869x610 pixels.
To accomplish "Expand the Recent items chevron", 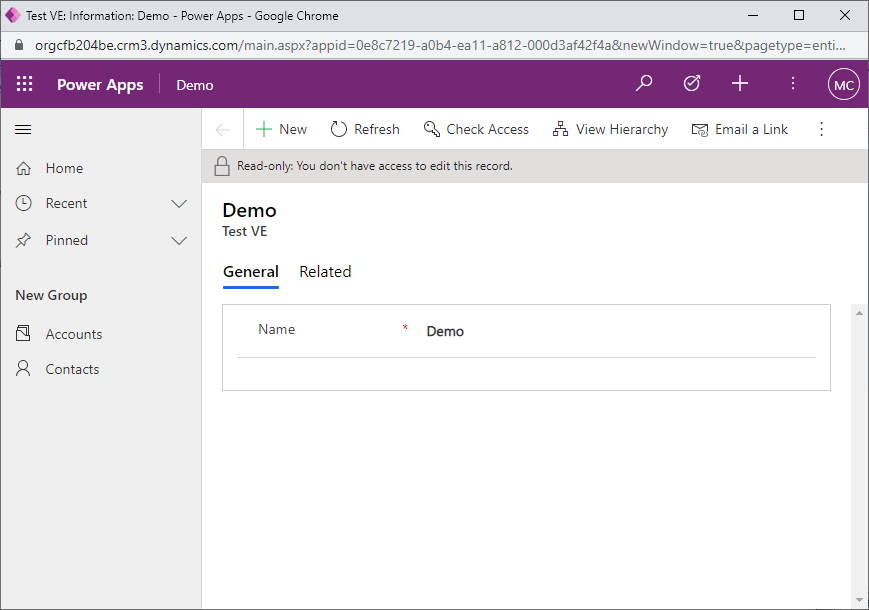I will point(179,204).
